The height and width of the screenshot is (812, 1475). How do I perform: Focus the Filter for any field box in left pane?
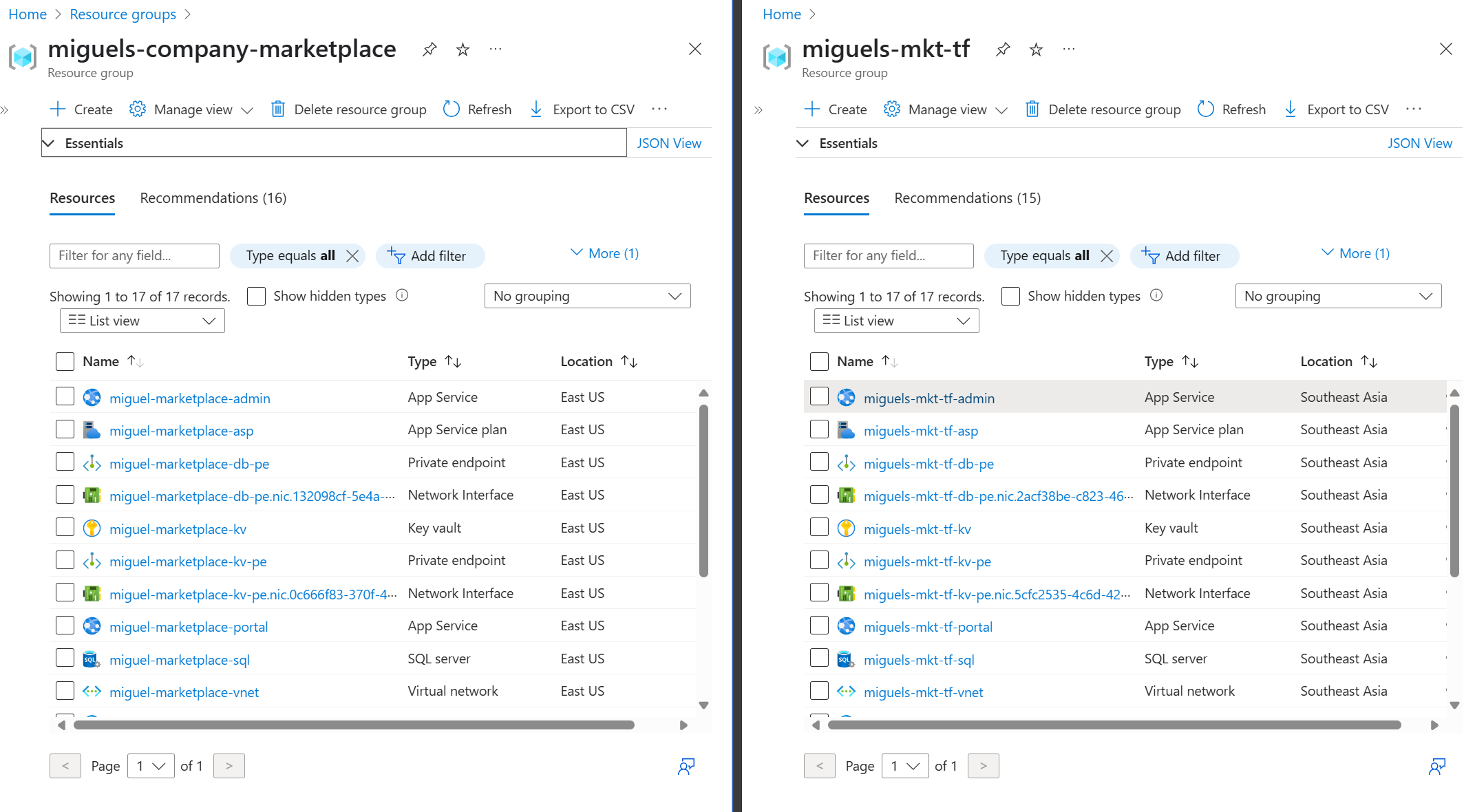[x=134, y=256]
